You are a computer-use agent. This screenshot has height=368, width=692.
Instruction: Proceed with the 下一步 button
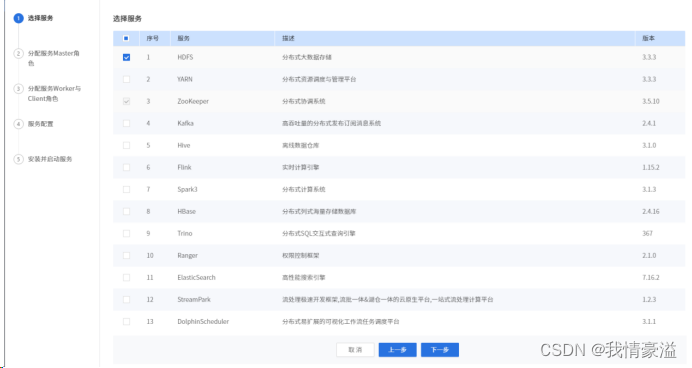click(x=440, y=350)
